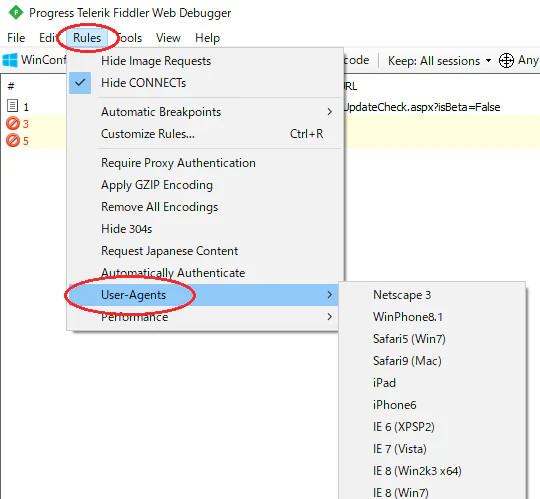Click the Fiddler app logo icon
The height and width of the screenshot is (499, 540).
16,13
